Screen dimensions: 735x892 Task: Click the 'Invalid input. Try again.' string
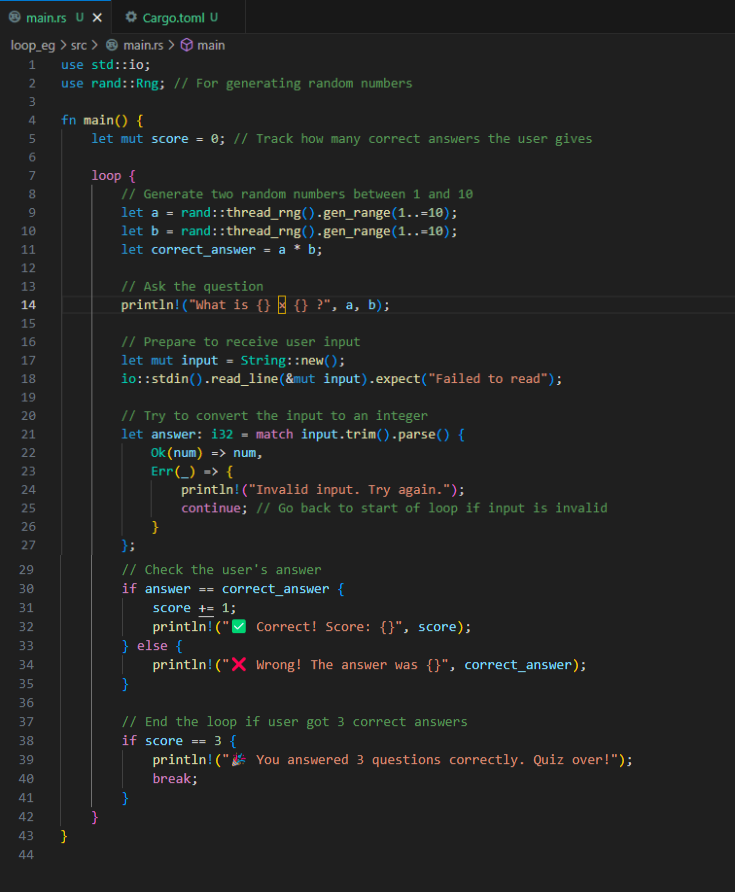click(x=350, y=490)
